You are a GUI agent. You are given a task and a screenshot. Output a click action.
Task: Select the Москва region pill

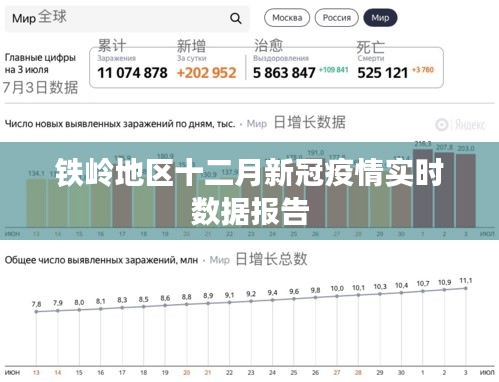287,18
